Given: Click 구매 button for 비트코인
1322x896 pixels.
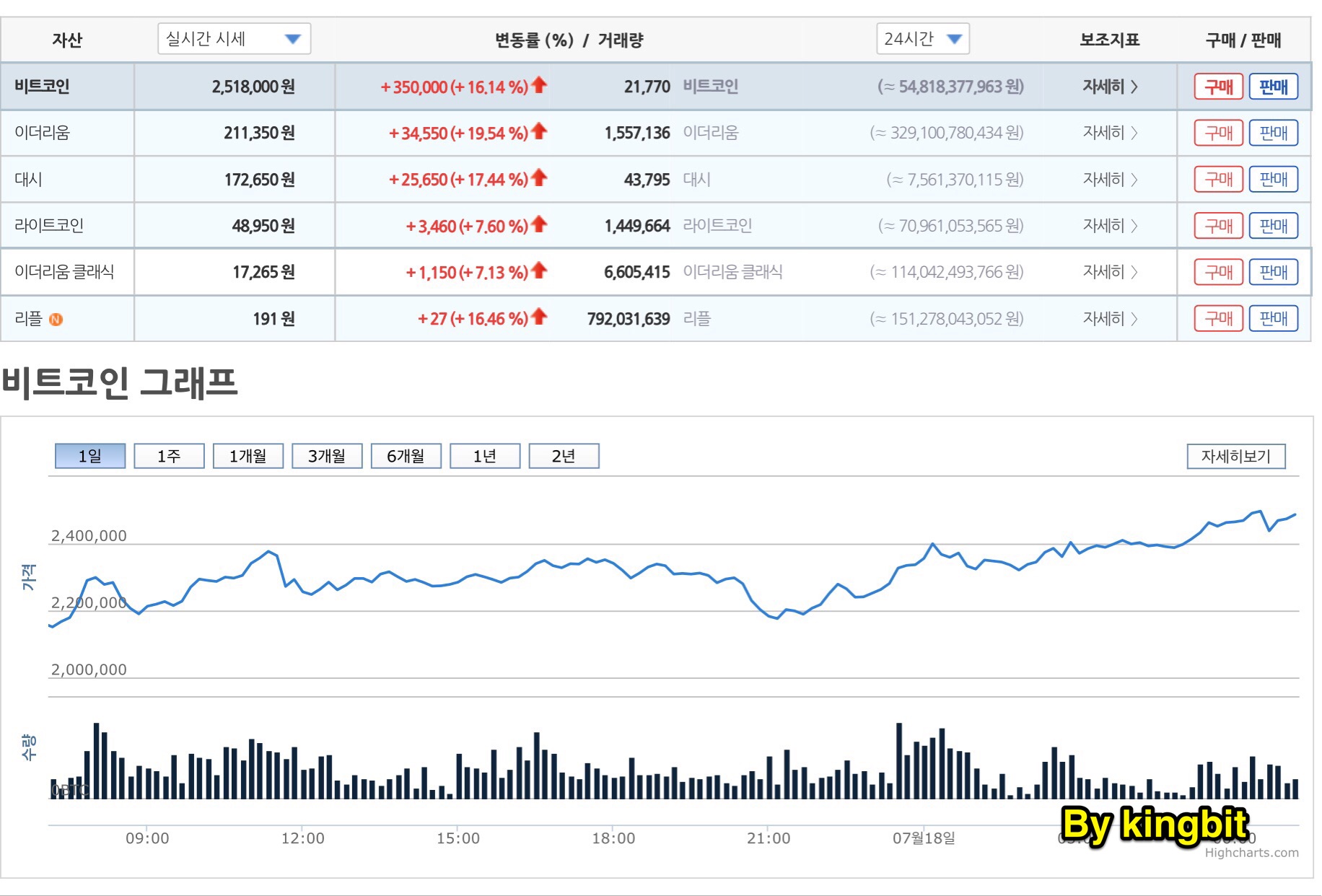Looking at the screenshot, I should pyautogui.click(x=1219, y=87).
